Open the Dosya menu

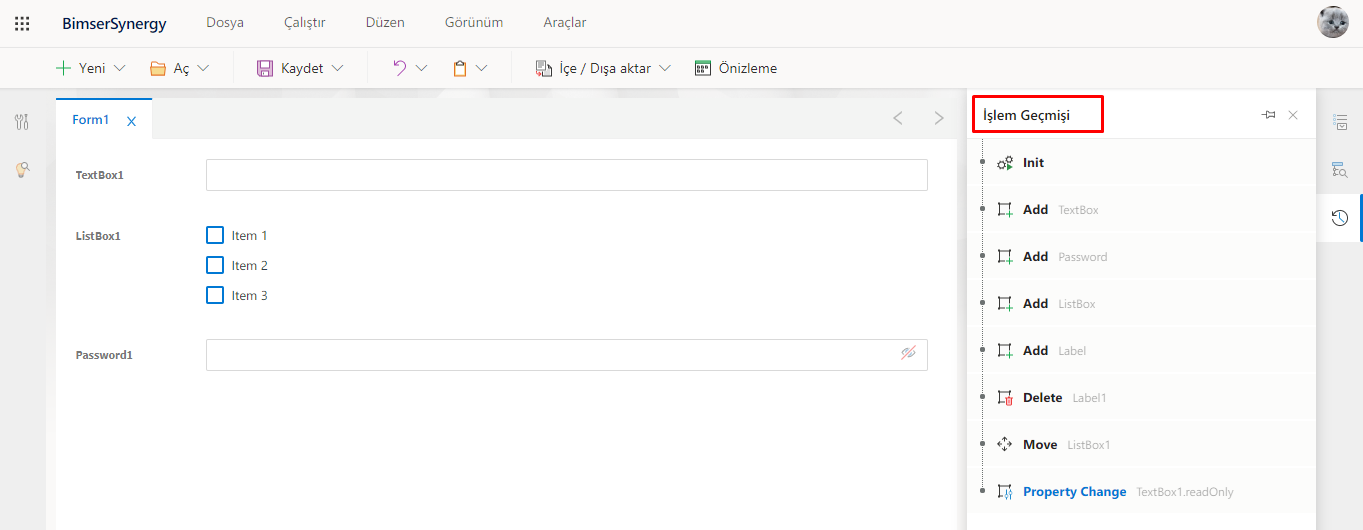[x=225, y=23]
